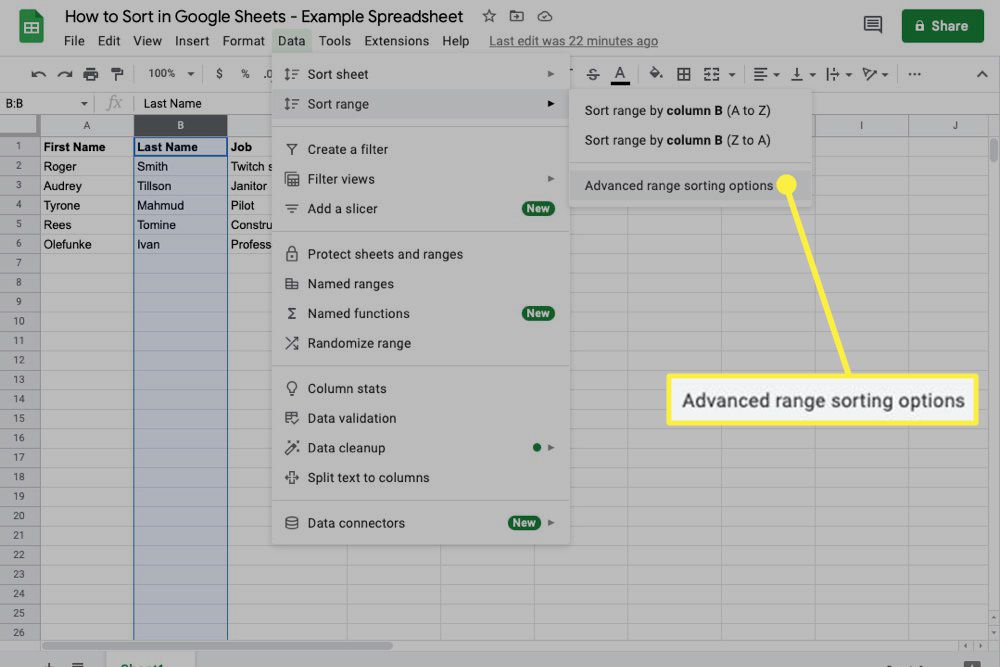Open name box dropdown arrow
The image size is (1000, 667).
pos(84,103)
